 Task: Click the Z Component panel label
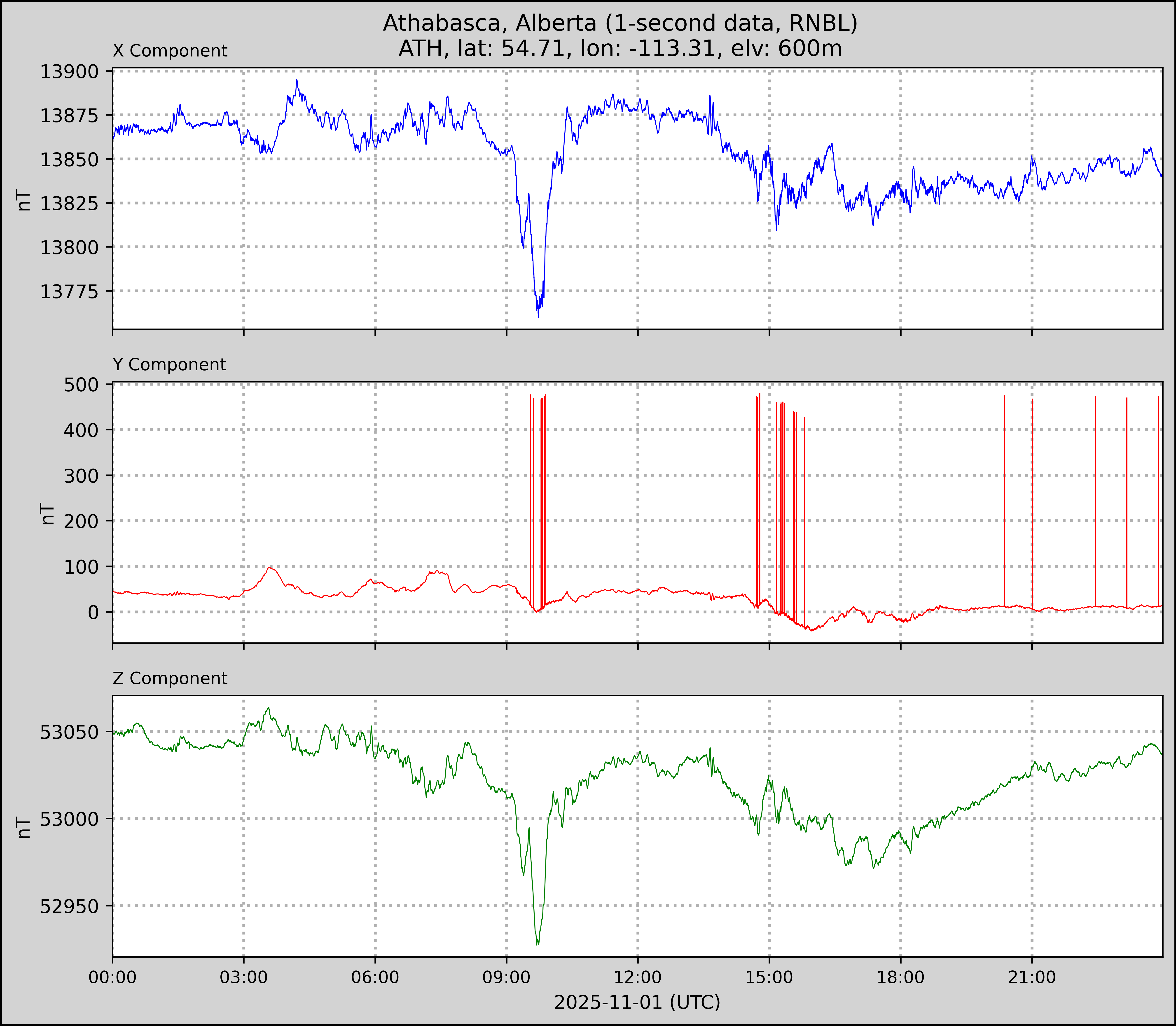(170, 679)
